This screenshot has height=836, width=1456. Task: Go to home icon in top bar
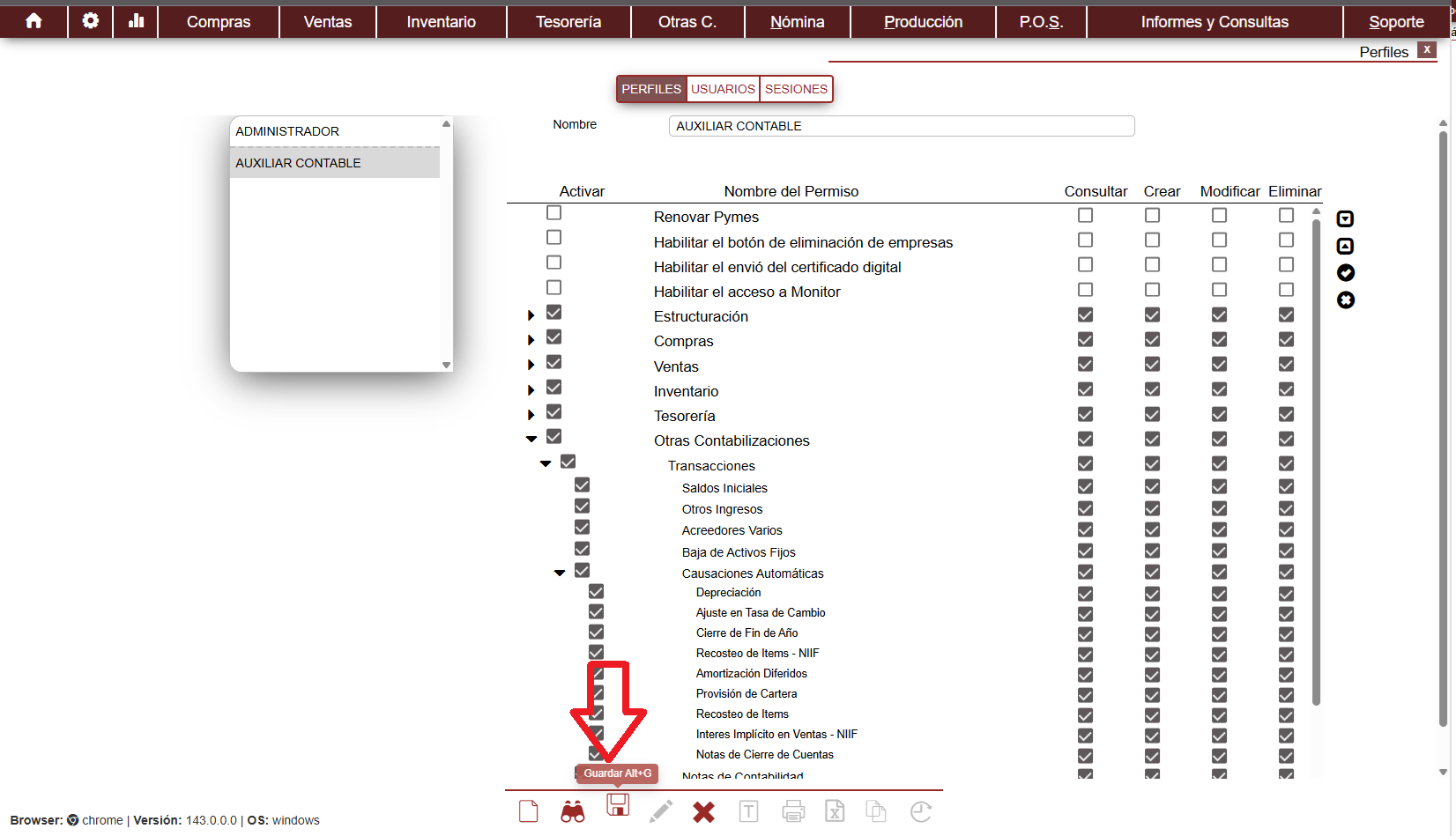point(33,21)
